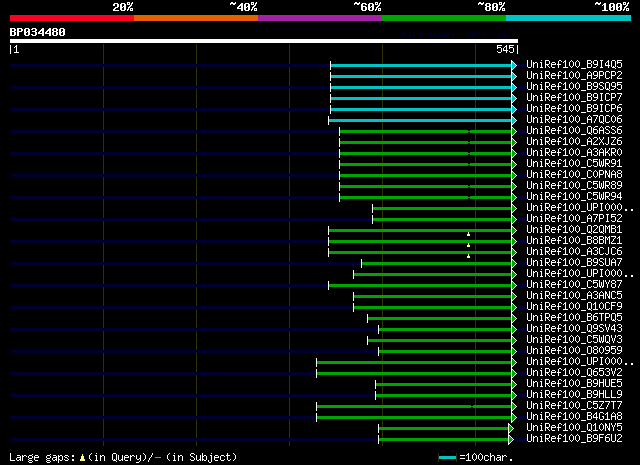
Task: Select the UniRef100_B9SUA7 label
Action: [574, 263]
